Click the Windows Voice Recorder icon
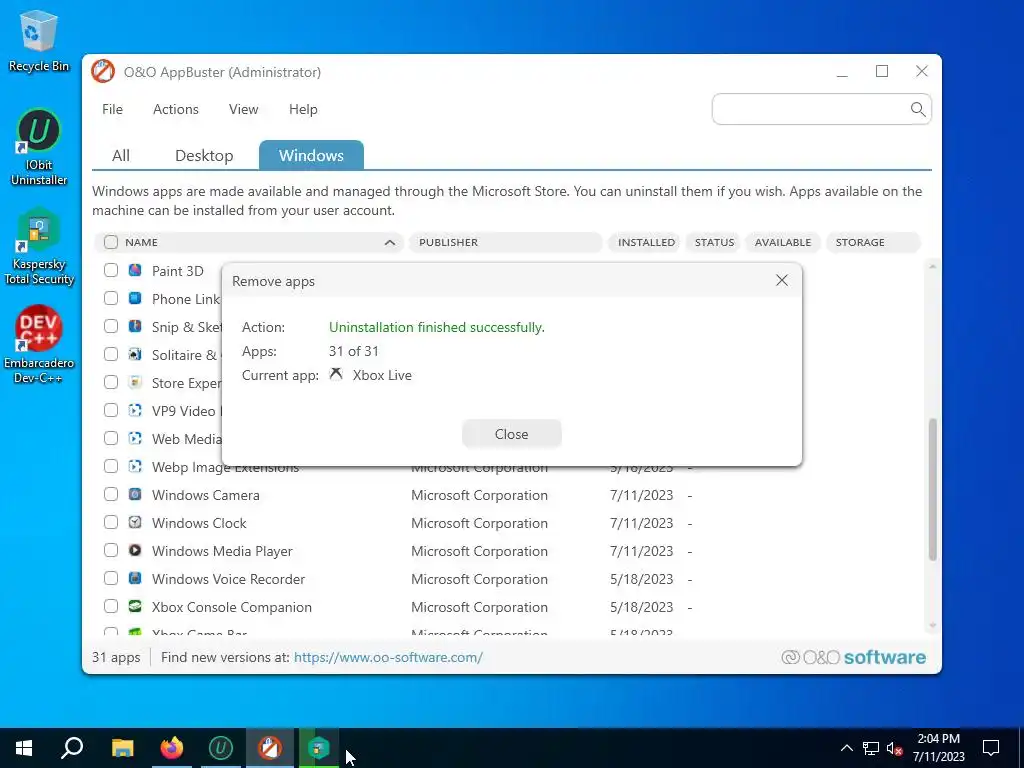 pyautogui.click(x=135, y=579)
